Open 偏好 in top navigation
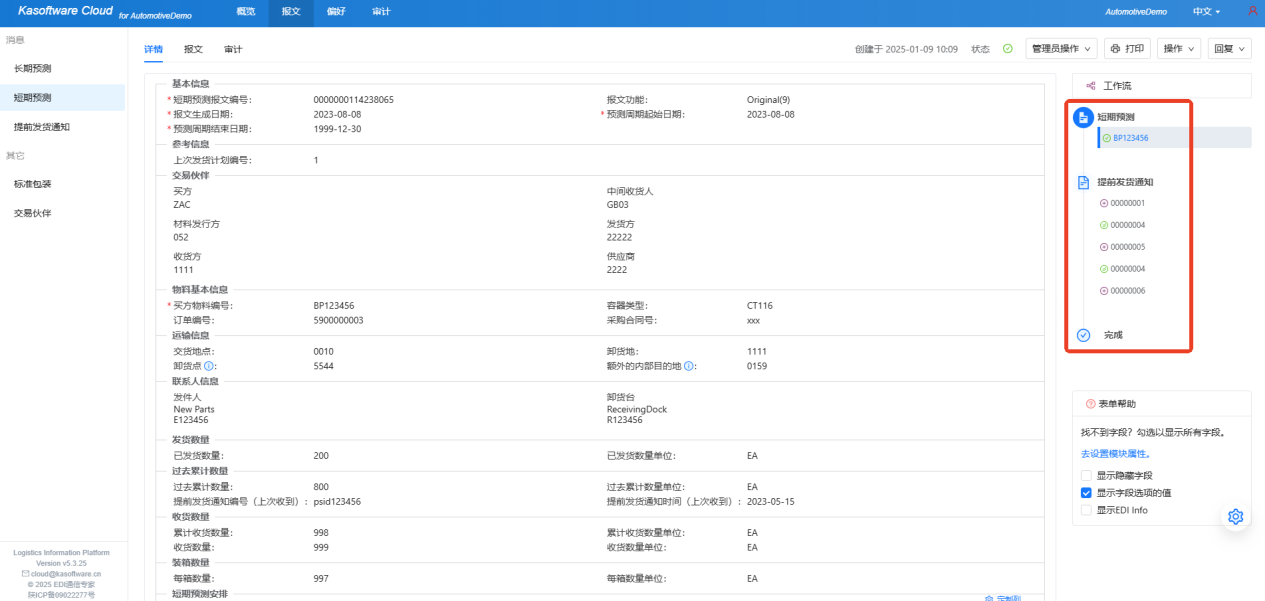This screenshot has width=1265, height=601. 336,11
